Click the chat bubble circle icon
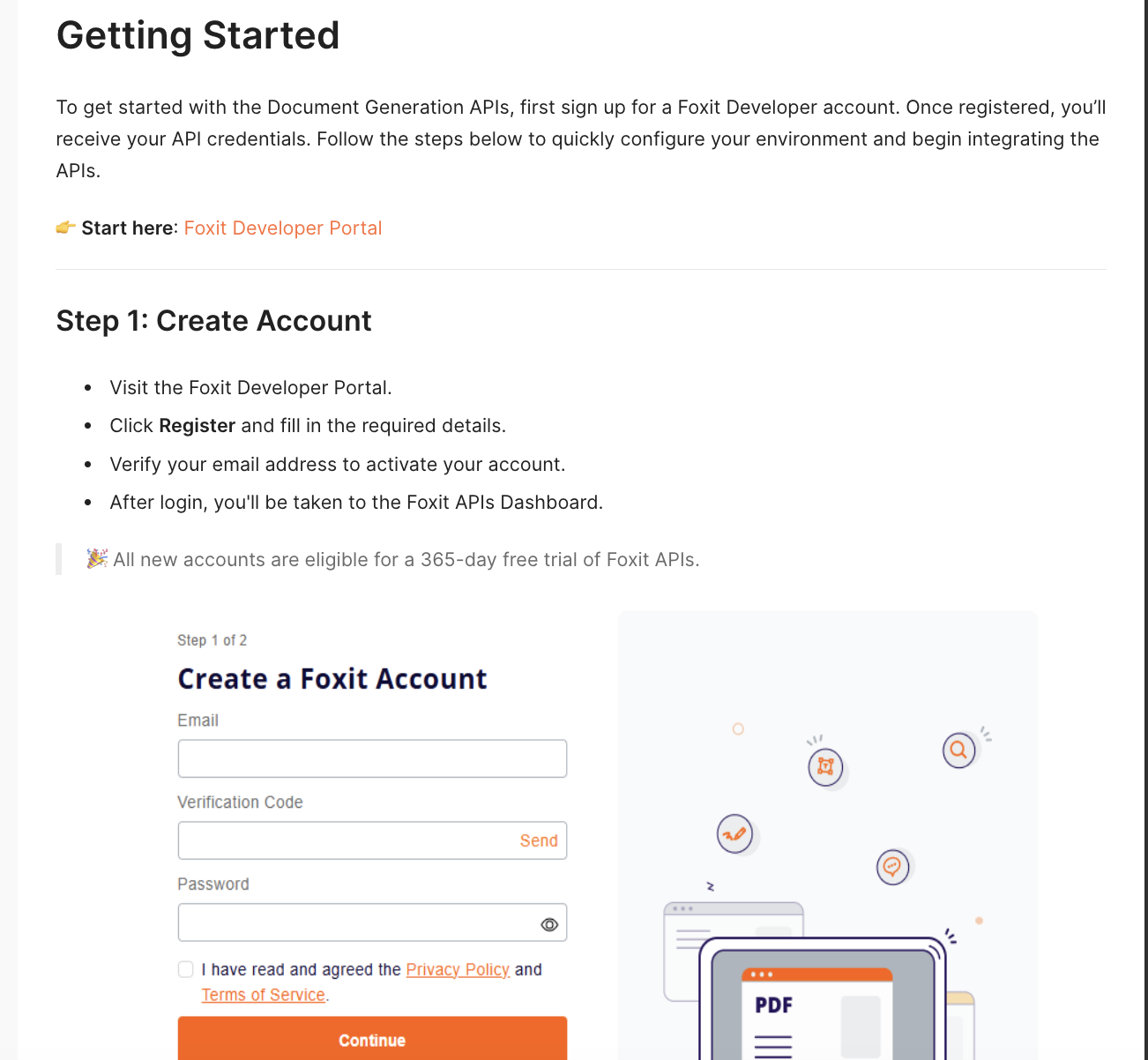Viewport: 1148px width, 1060px height. [892, 867]
